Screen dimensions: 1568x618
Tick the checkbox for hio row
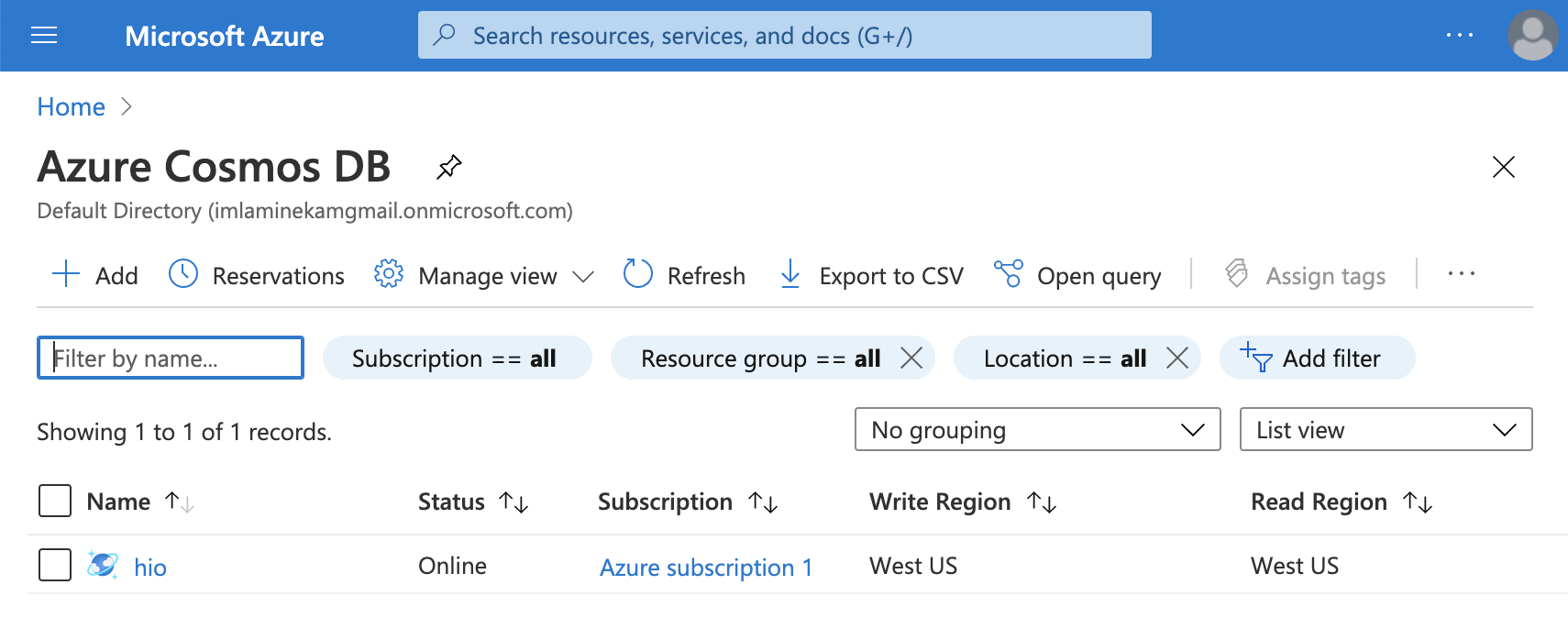(55, 565)
